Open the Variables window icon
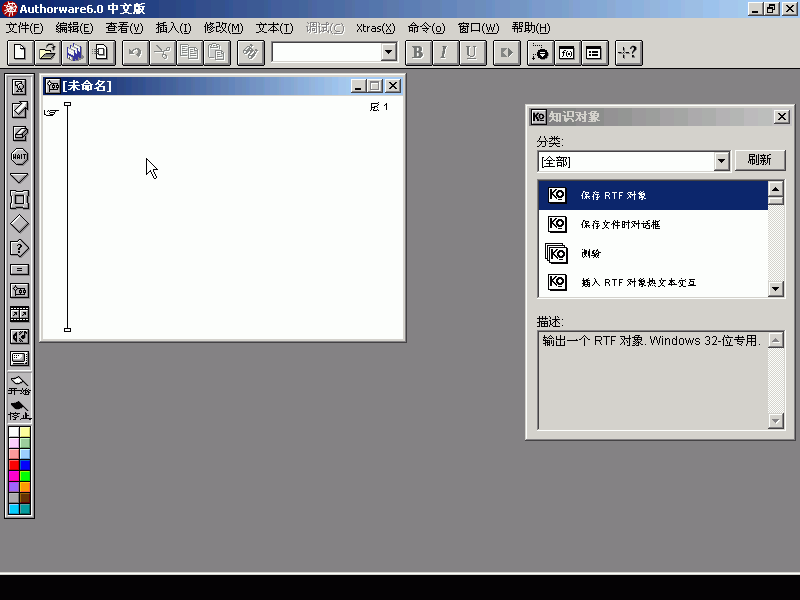This screenshot has width=800, height=600. click(x=594, y=53)
